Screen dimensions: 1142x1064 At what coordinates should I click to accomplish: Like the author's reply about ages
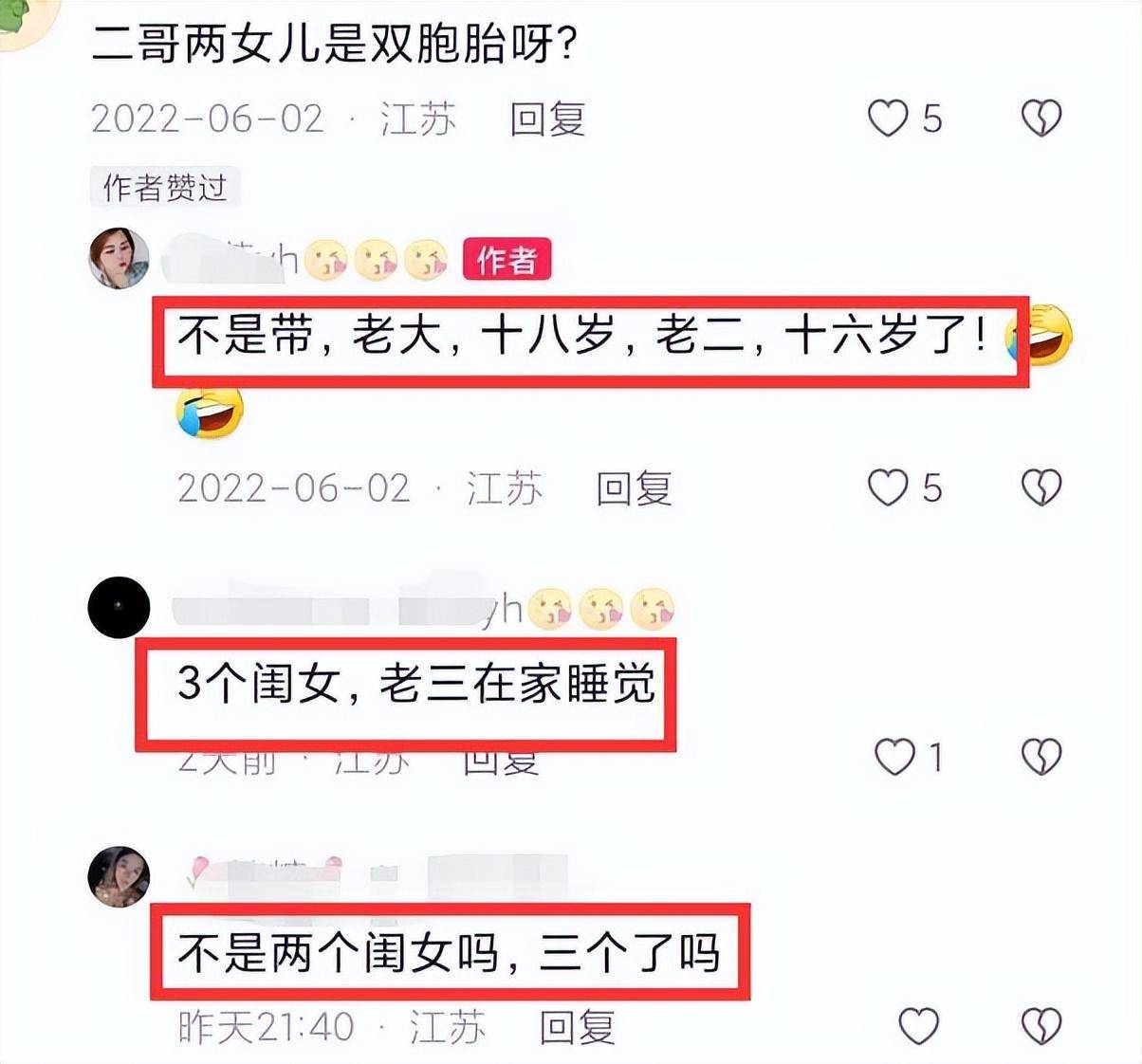point(889,487)
